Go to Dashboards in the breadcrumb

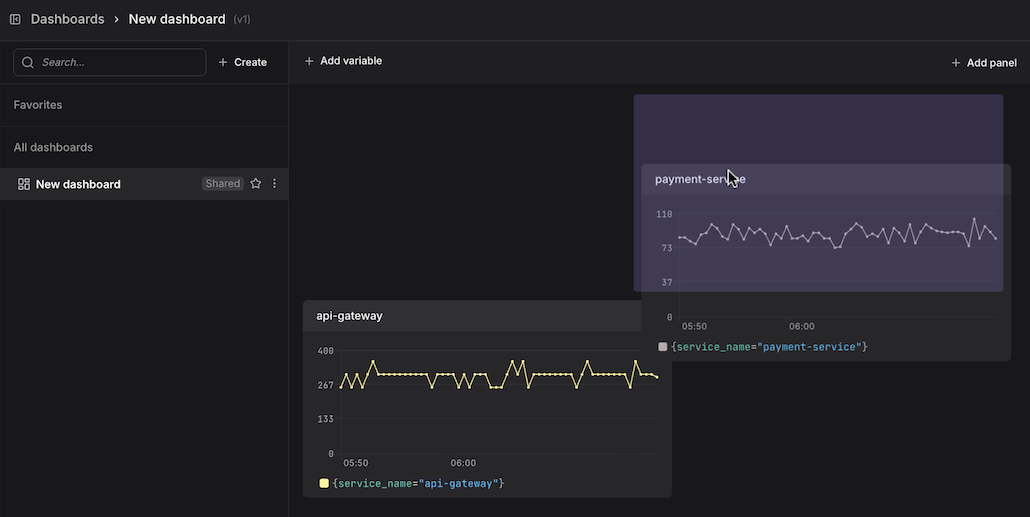[x=67, y=19]
